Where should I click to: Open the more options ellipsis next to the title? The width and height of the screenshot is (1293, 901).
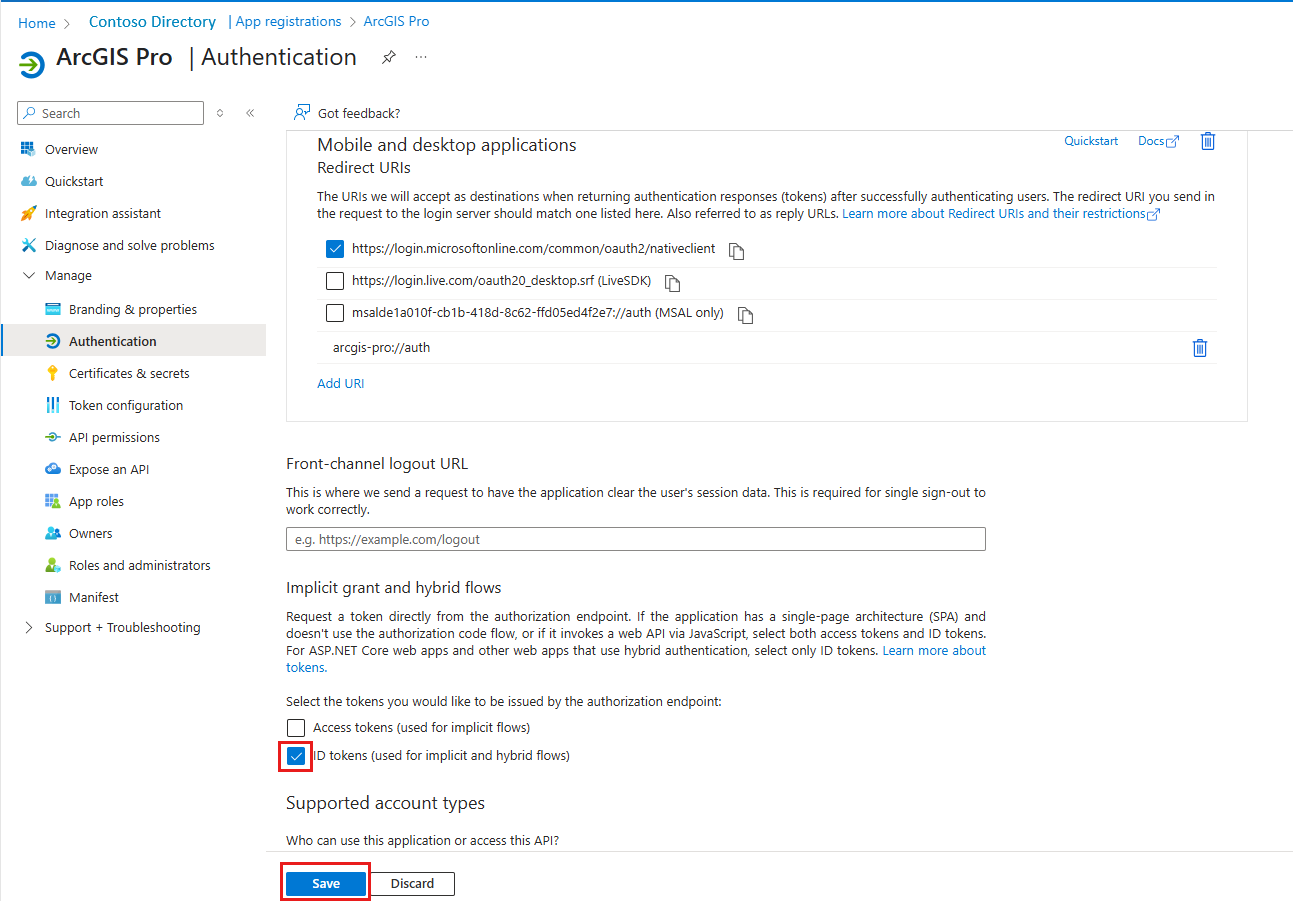[x=421, y=58]
